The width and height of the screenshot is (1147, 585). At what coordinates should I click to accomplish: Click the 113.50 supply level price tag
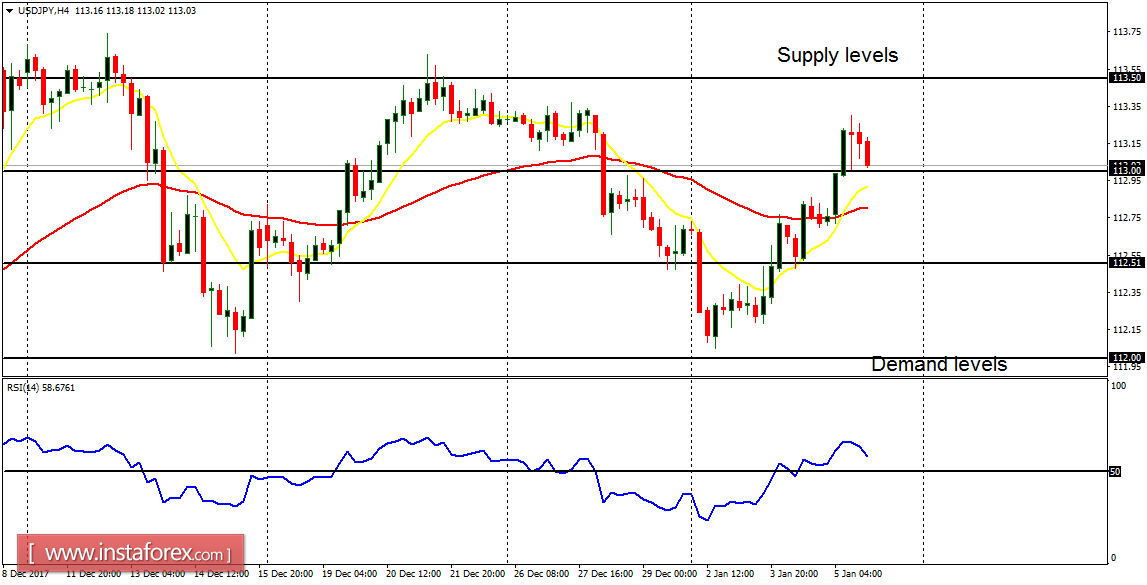pyautogui.click(x=1127, y=76)
